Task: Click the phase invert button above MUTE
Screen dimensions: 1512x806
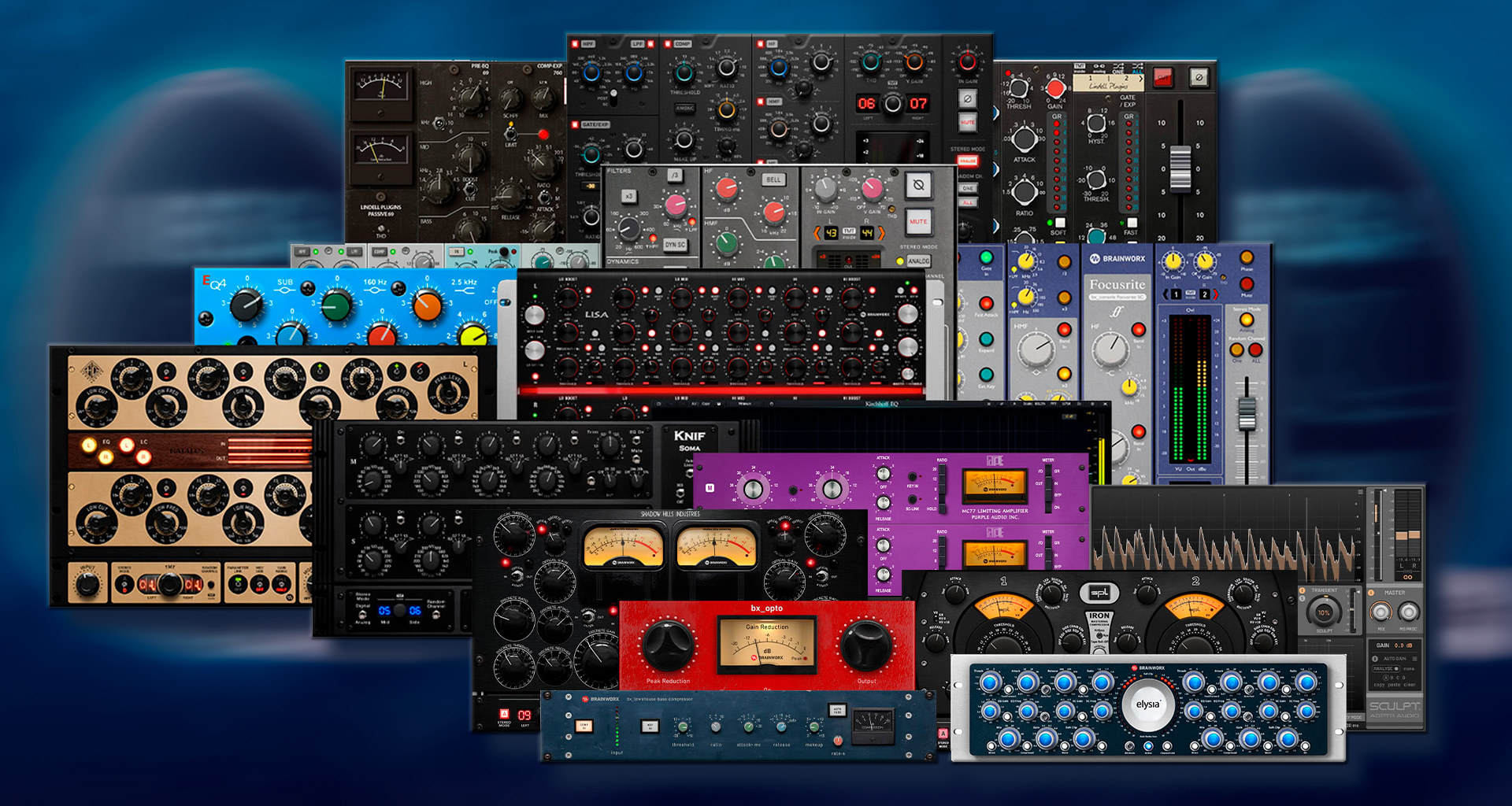Action: pyautogui.click(x=918, y=186)
